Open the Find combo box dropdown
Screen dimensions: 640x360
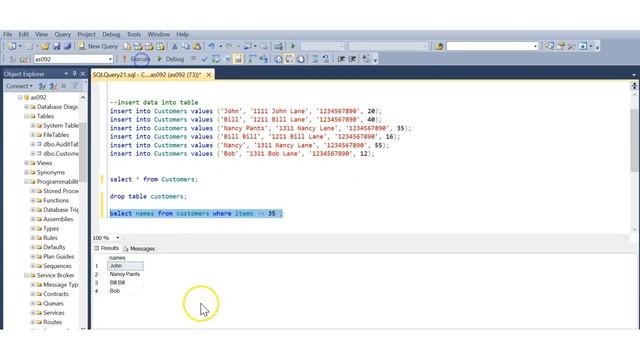[536, 46]
